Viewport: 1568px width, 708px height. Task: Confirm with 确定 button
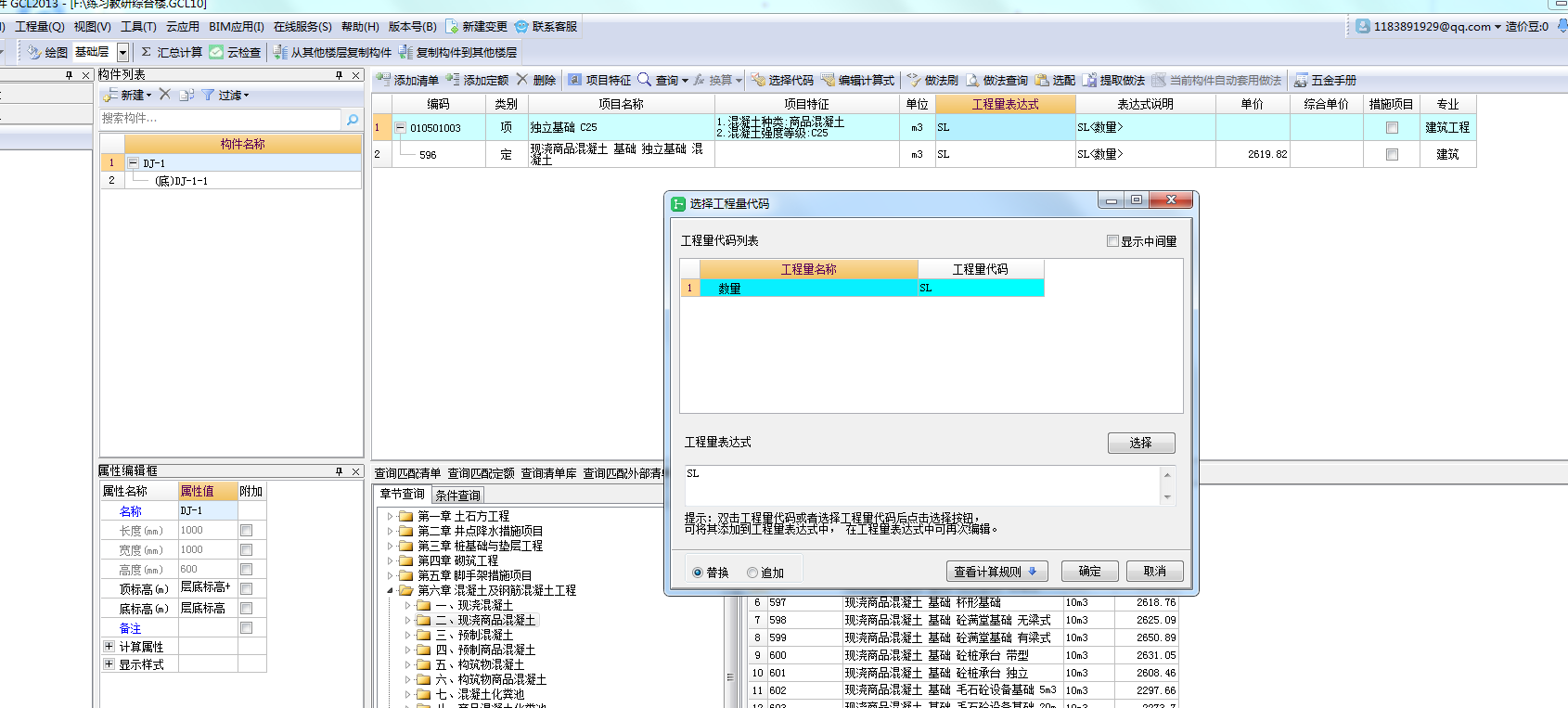1090,572
